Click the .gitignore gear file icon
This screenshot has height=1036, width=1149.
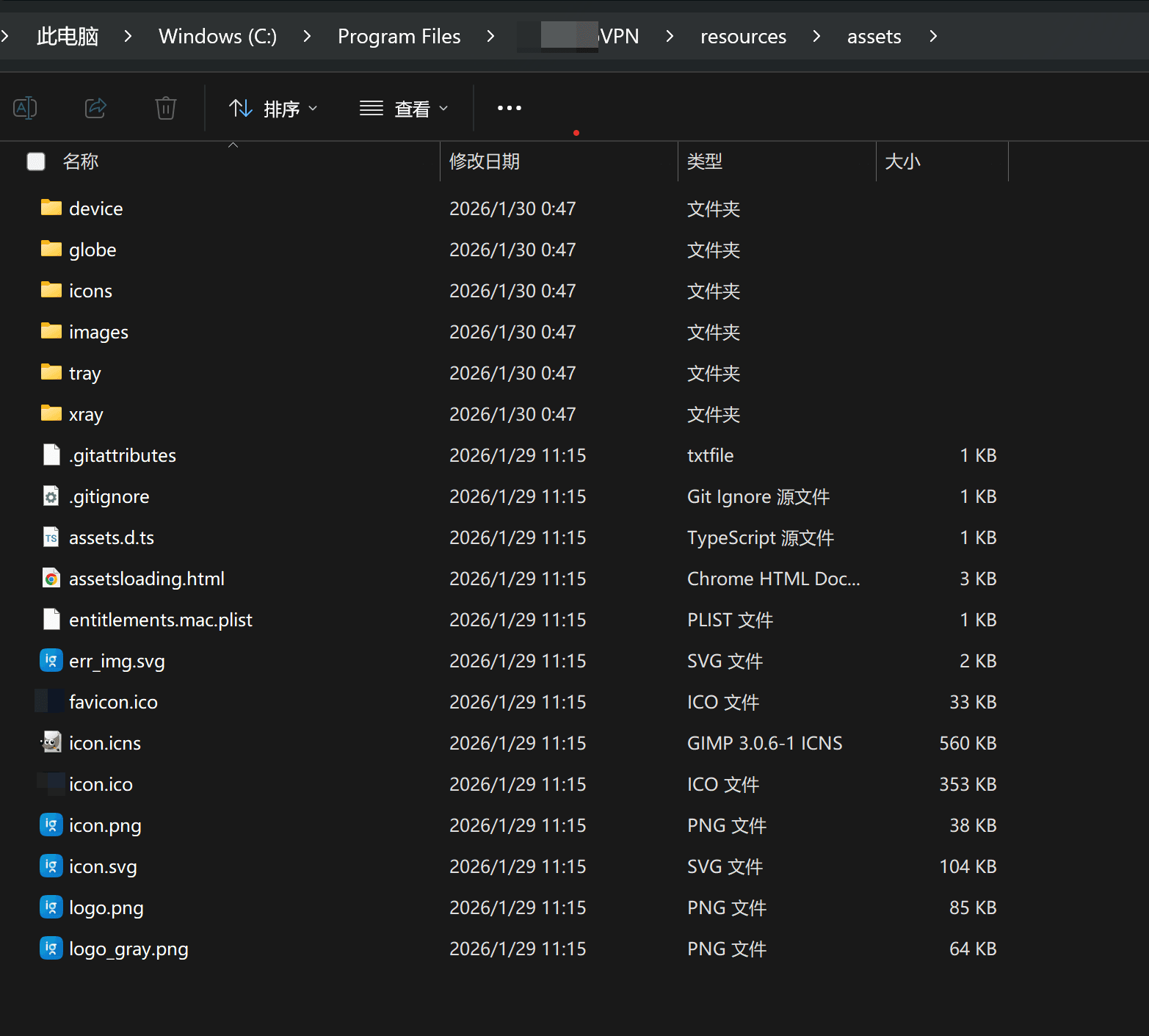click(51, 496)
